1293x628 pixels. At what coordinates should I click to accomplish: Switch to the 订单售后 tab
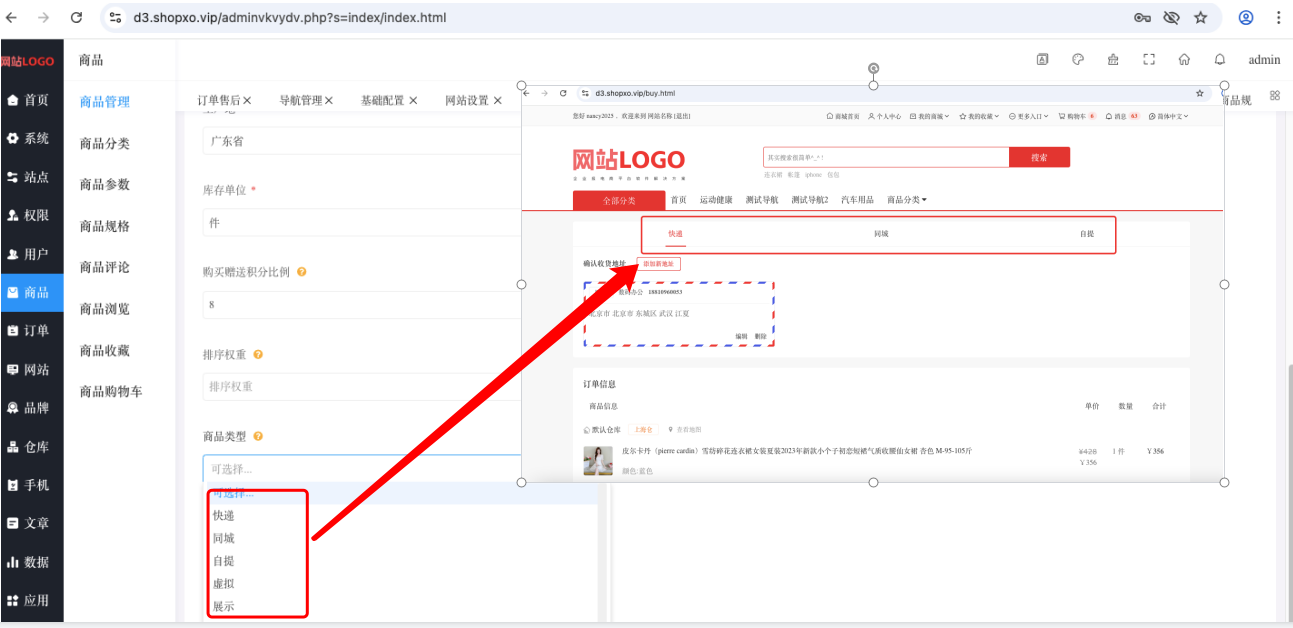218,100
